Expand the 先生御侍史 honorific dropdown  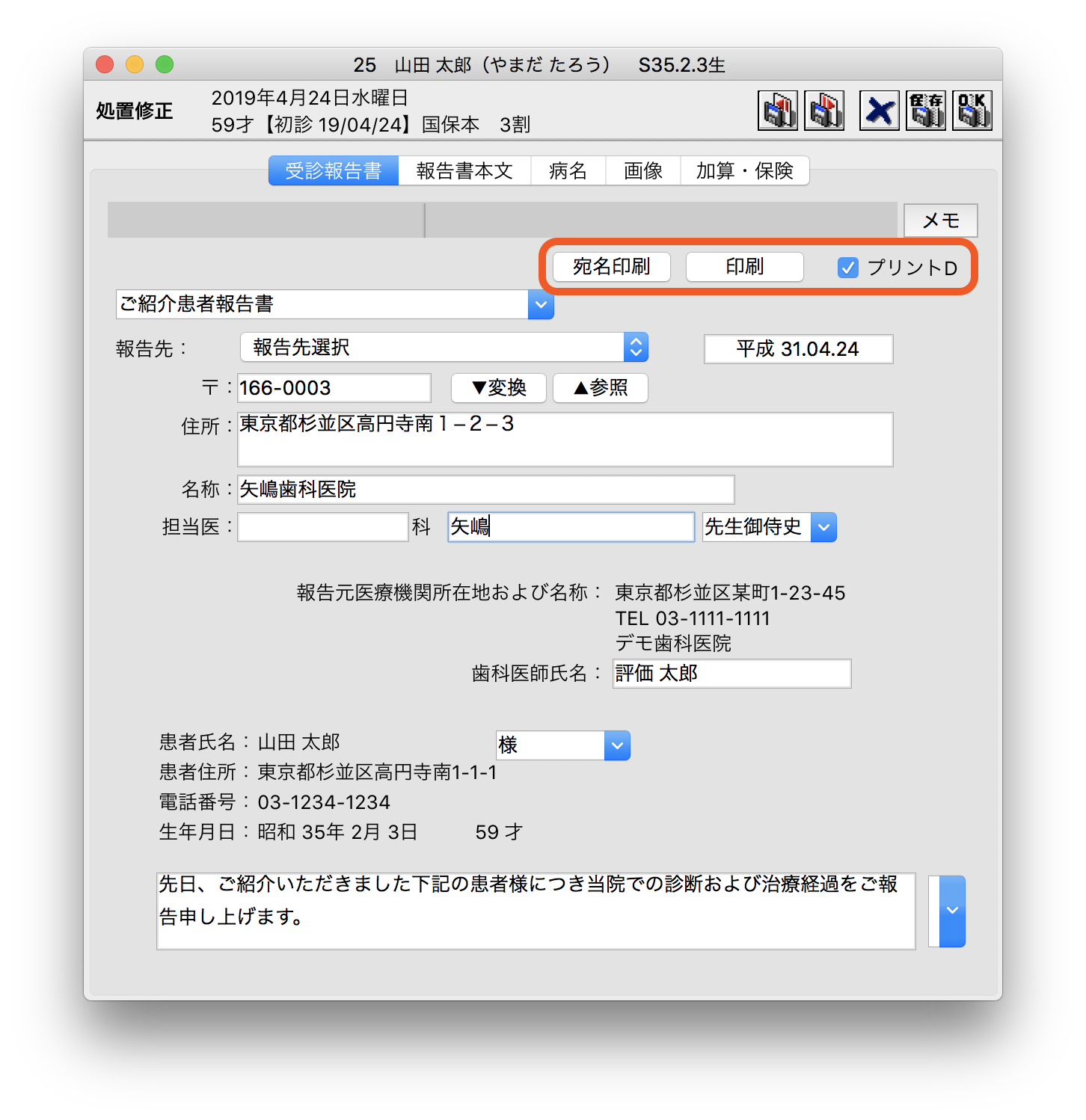click(x=823, y=527)
